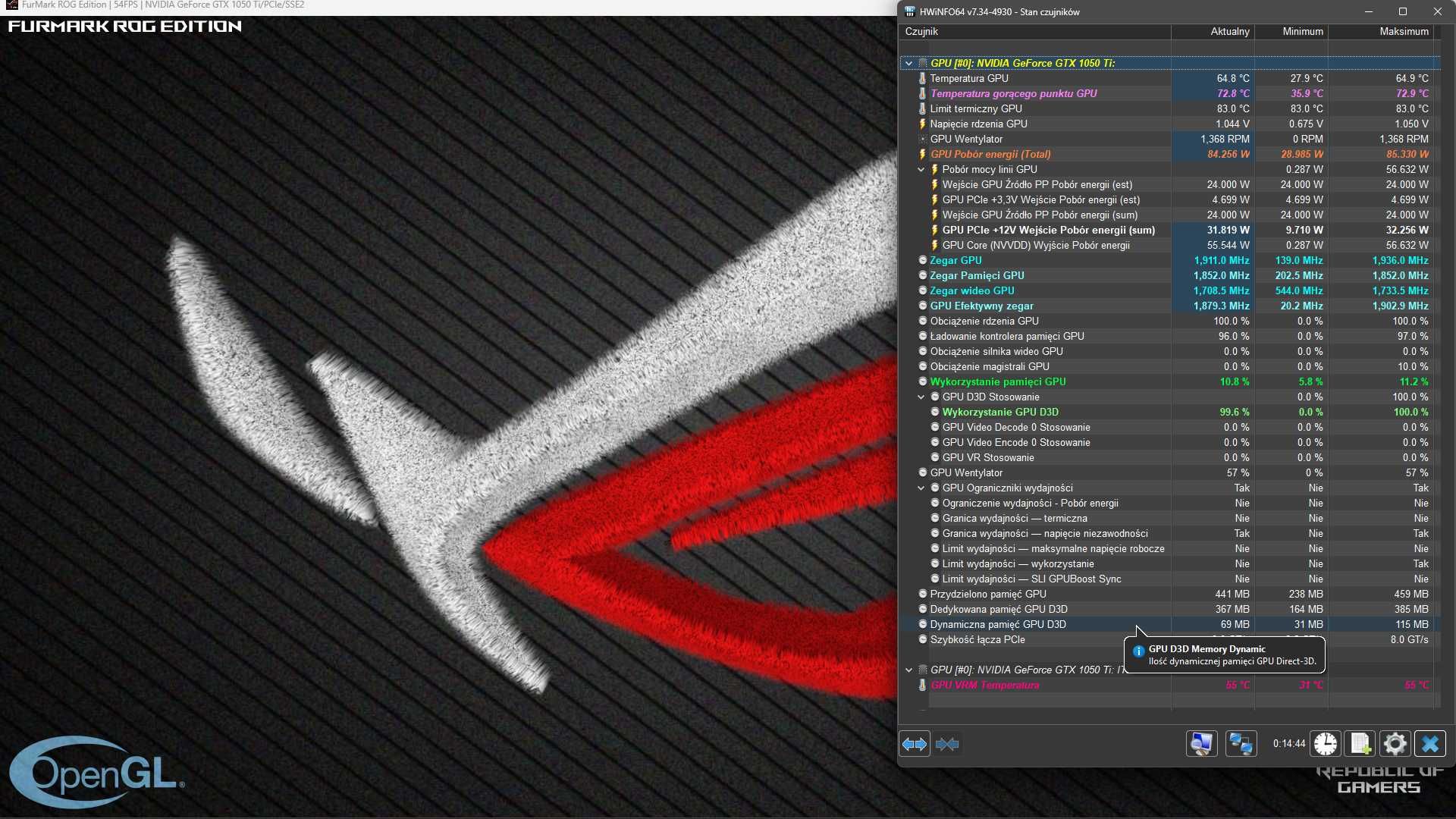Click the Maksimum column header
Image resolution: width=1456 pixels, height=819 pixels.
[1381, 32]
